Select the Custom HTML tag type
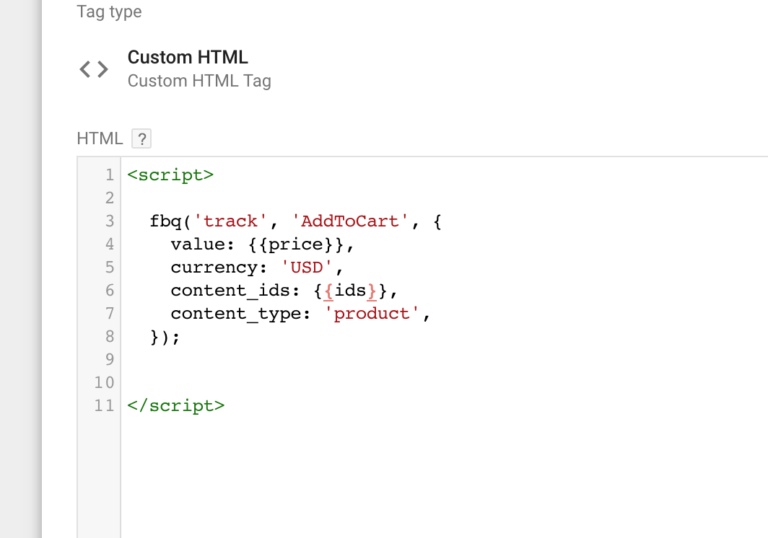The image size is (768, 538). pyautogui.click(x=188, y=57)
